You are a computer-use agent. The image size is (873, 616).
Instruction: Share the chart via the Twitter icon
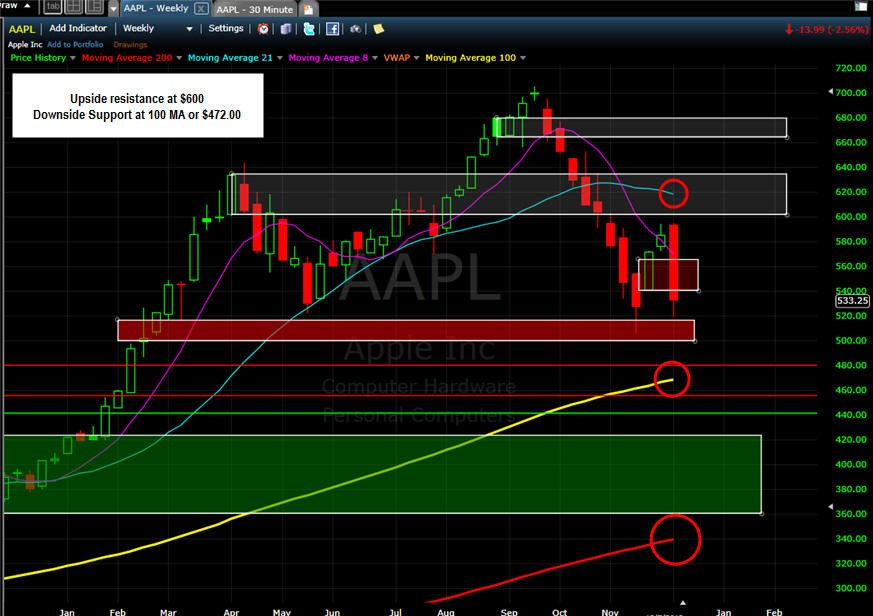[x=309, y=29]
